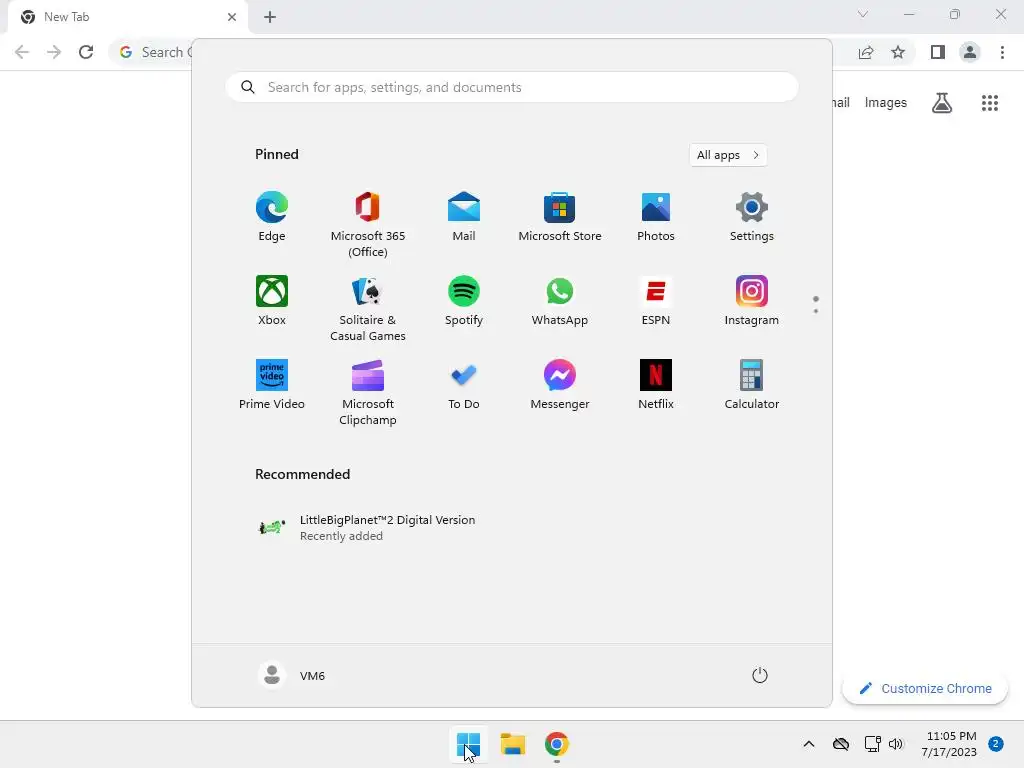Open WhatsApp
This screenshot has height=768, width=1024.
tap(560, 300)
